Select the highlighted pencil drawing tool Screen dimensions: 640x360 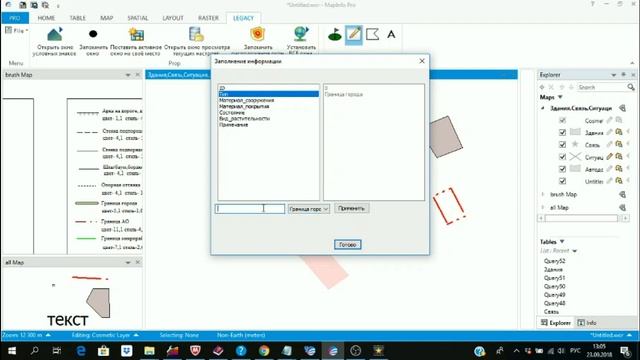[353, 35]
